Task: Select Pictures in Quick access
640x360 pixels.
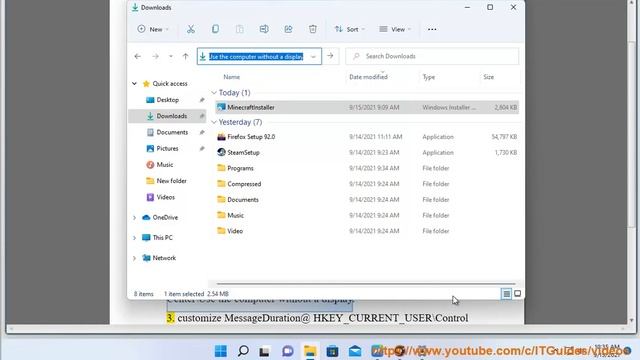Action: [x=167, y=149]
